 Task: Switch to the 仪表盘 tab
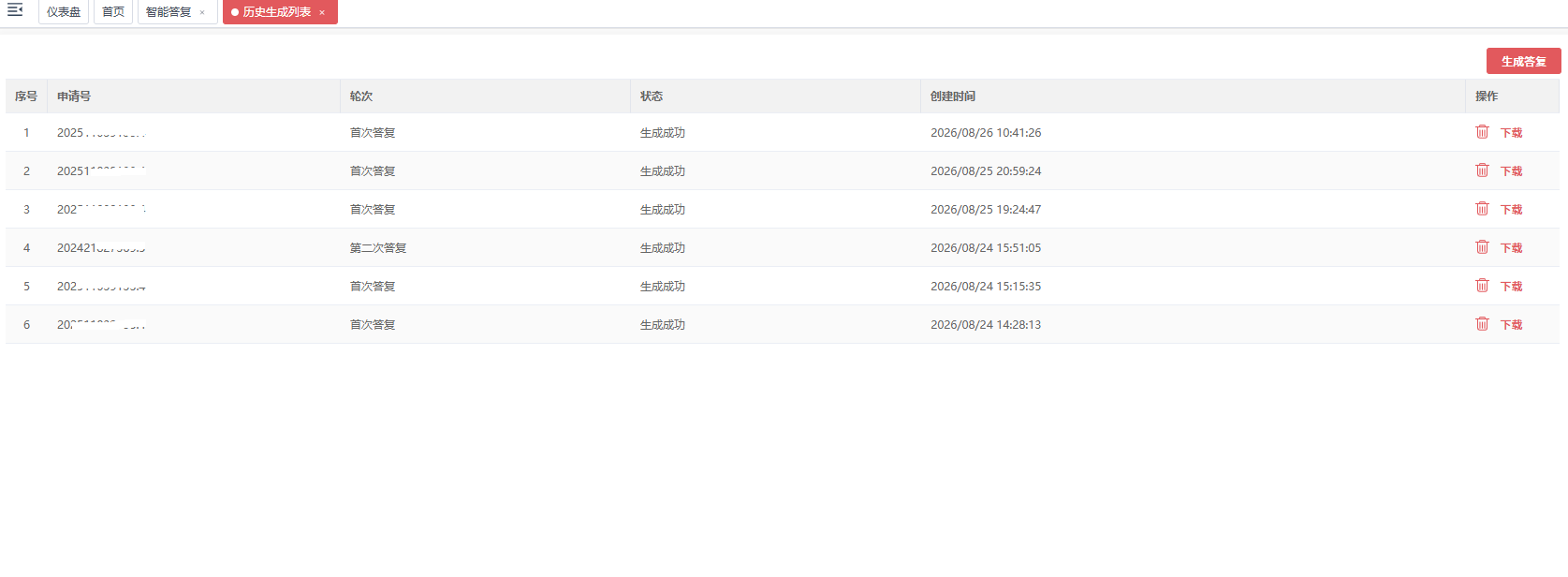tap(64, 12)
